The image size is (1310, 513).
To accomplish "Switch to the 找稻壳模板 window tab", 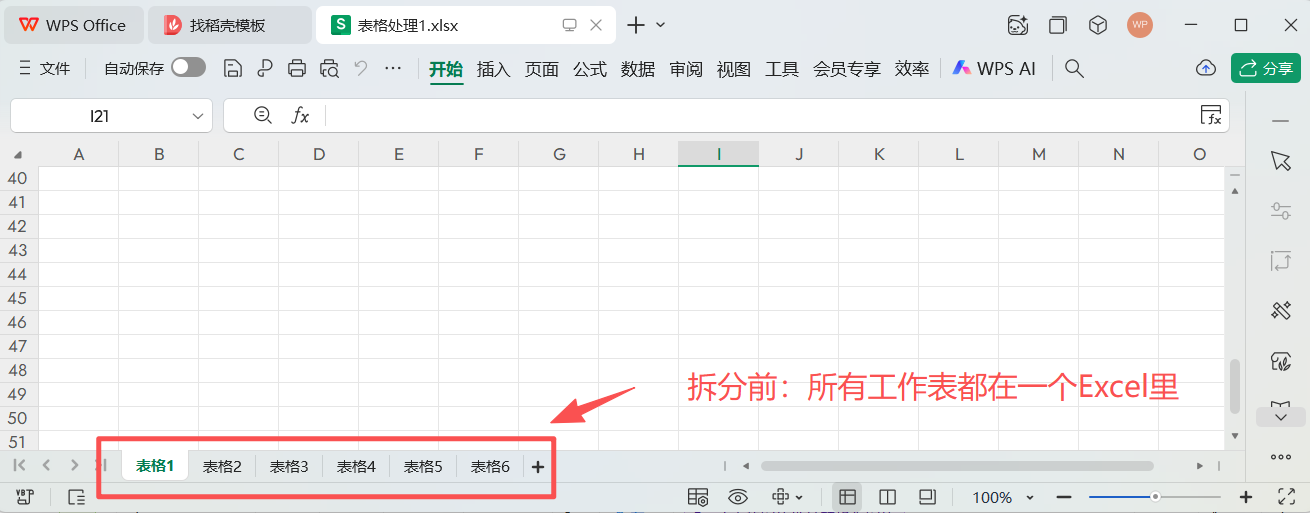I will [229, 25].
